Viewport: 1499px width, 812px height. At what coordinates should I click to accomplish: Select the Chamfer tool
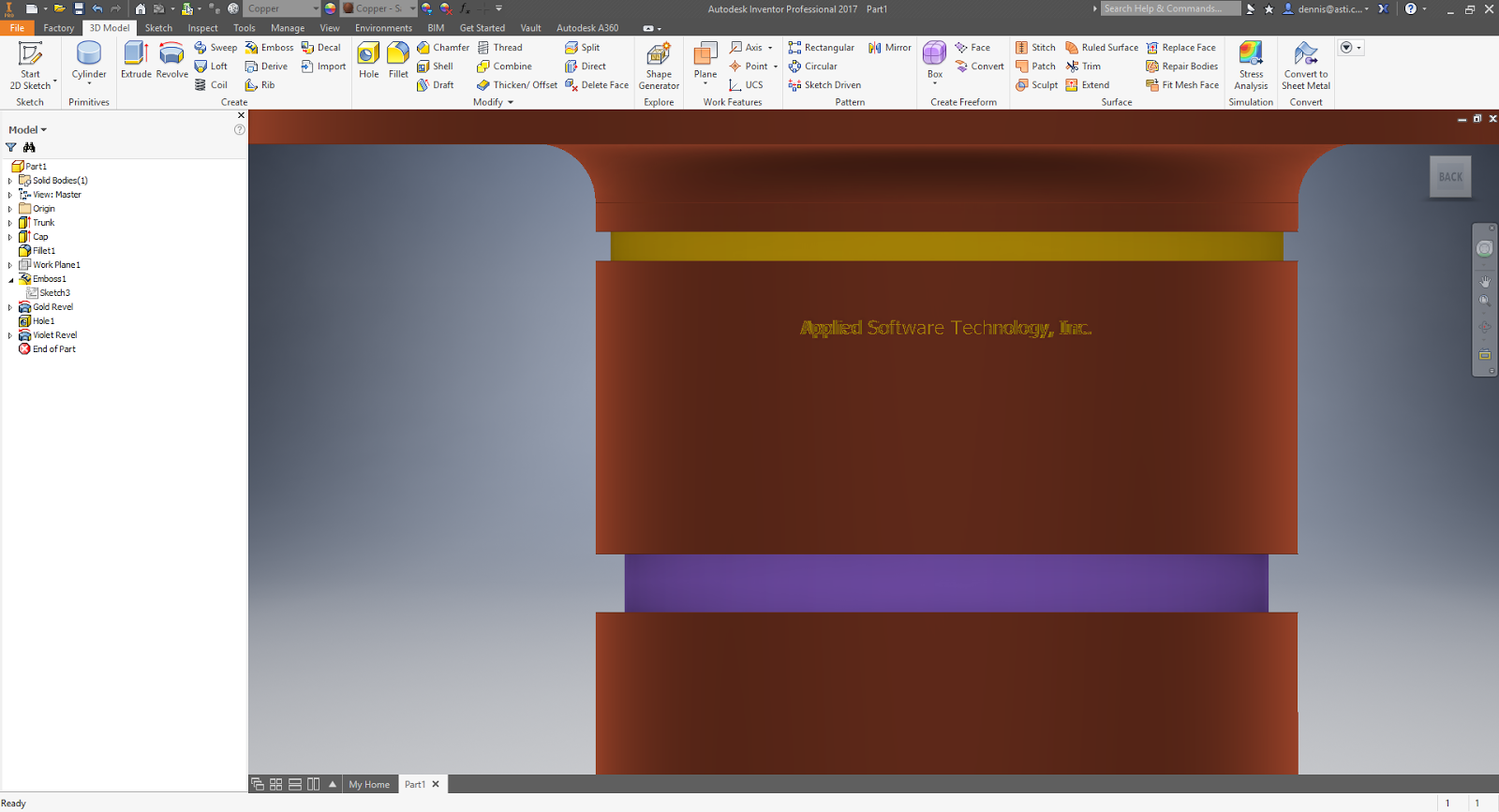click(x=442, y=48)
